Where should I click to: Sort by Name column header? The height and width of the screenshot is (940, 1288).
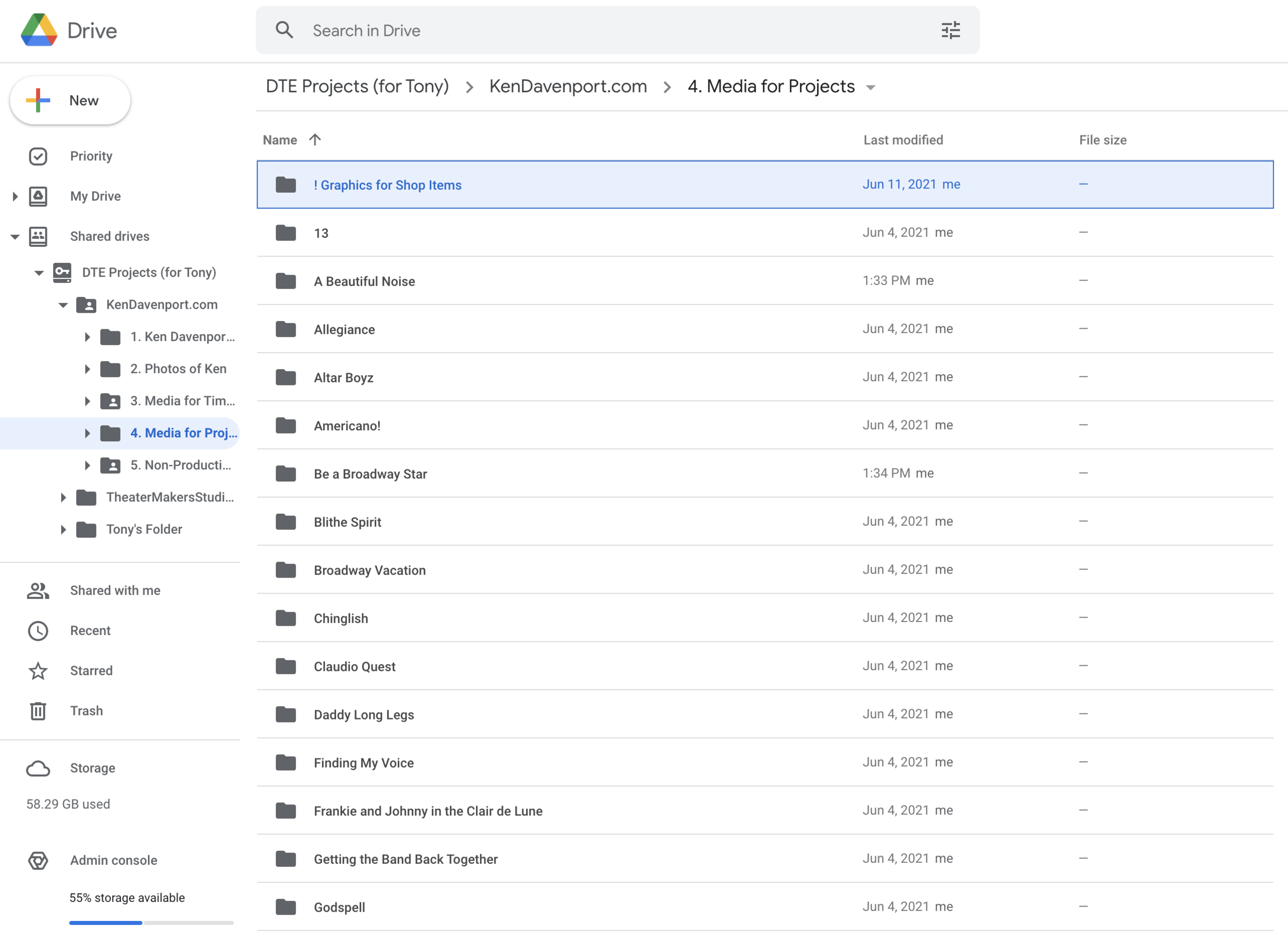(280, 140)
